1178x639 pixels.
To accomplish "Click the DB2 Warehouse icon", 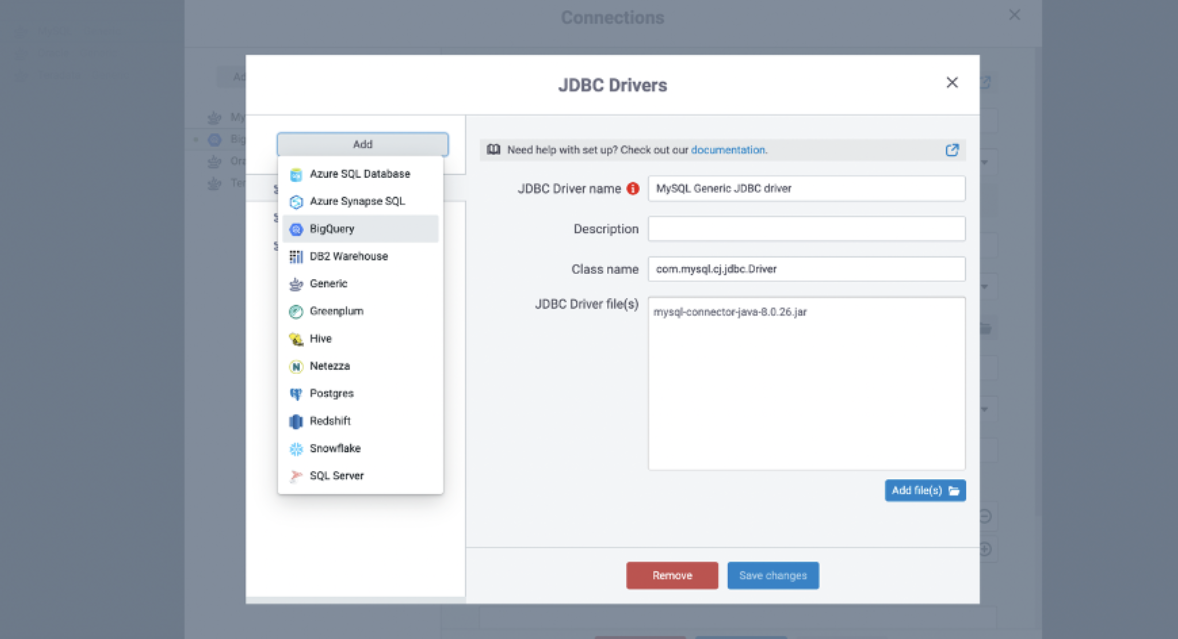I will pyautogui.click(x=296, y=257).
